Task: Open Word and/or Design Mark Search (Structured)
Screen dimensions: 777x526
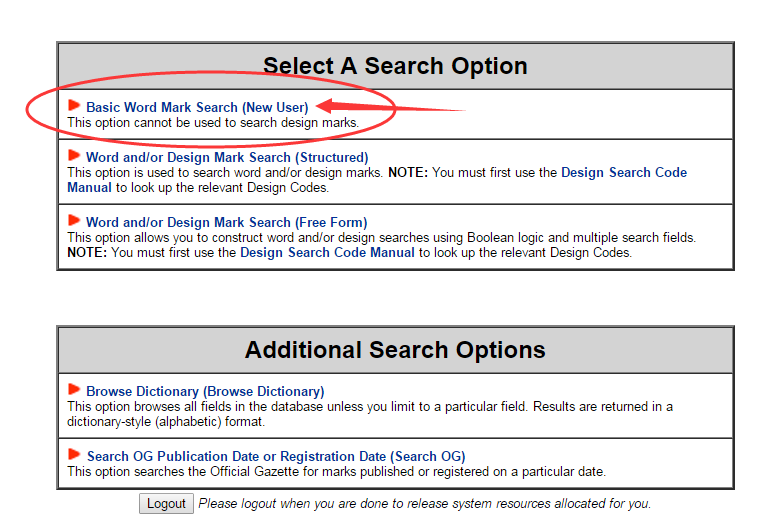Action: tap(227, 157)
